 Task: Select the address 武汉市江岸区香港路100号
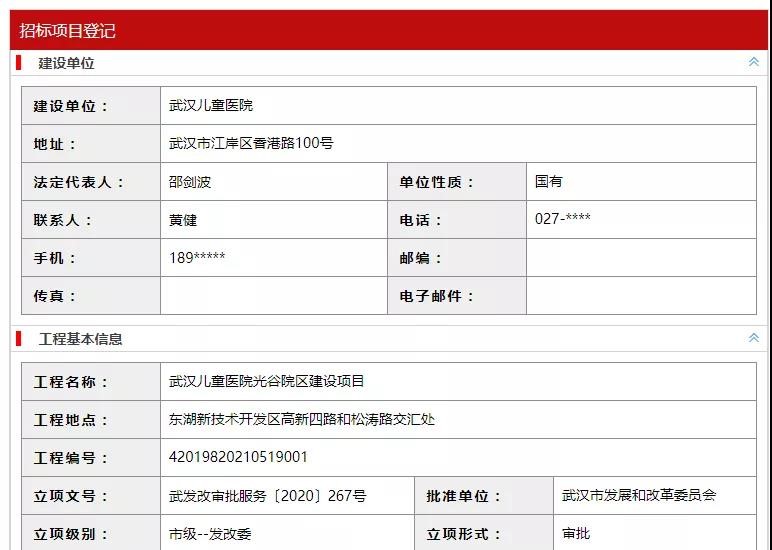point(251,143)
